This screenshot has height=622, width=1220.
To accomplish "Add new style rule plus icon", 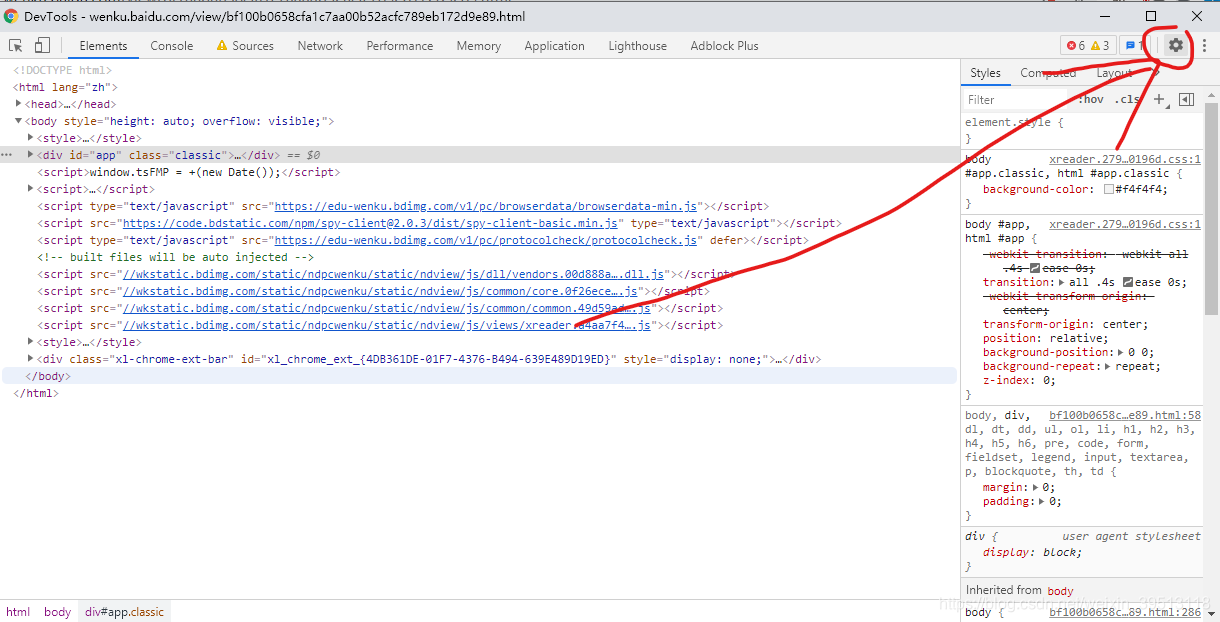I will tap(1159, 99).
